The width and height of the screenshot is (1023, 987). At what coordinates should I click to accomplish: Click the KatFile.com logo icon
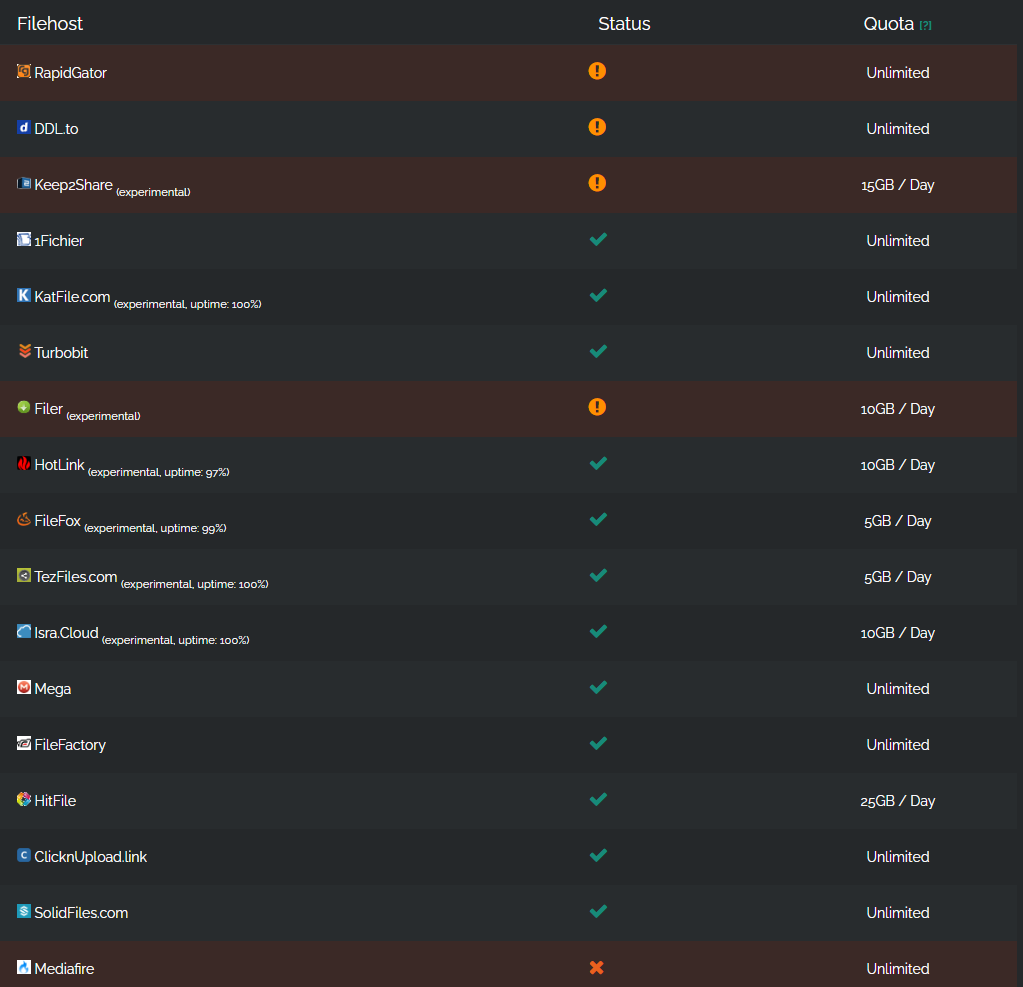(24, 295)
